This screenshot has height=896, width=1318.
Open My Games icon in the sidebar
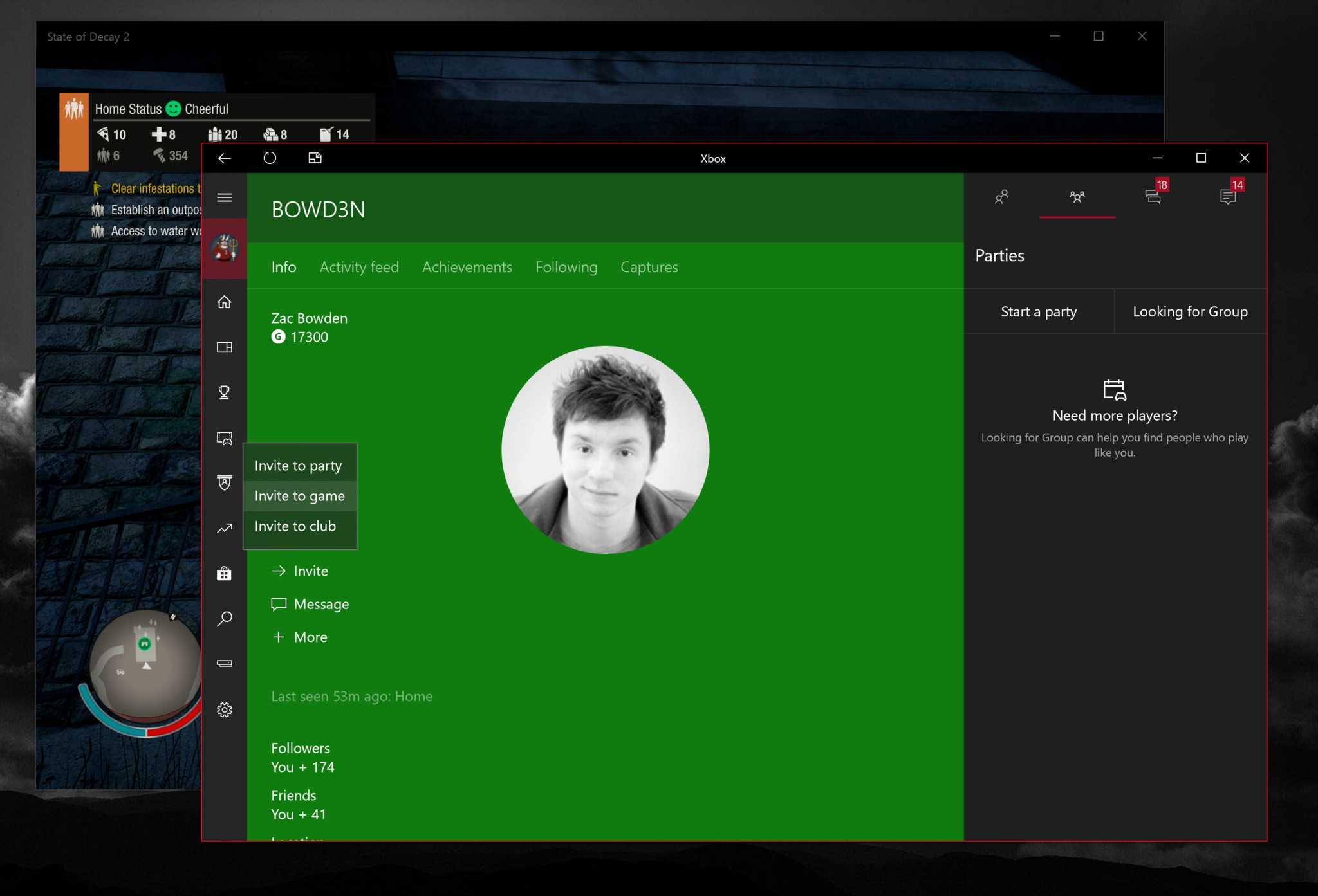(224, 347)
